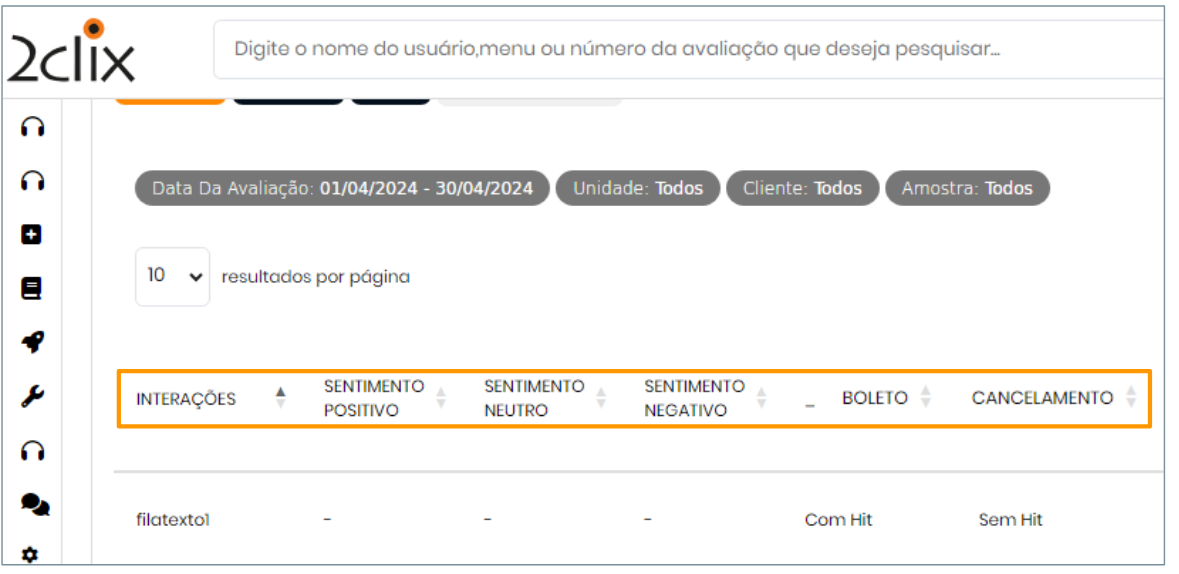This screenshot has width=1179, height=574.
Task: Sort by the Interações column arrows
Action: (x=281, y=398)
